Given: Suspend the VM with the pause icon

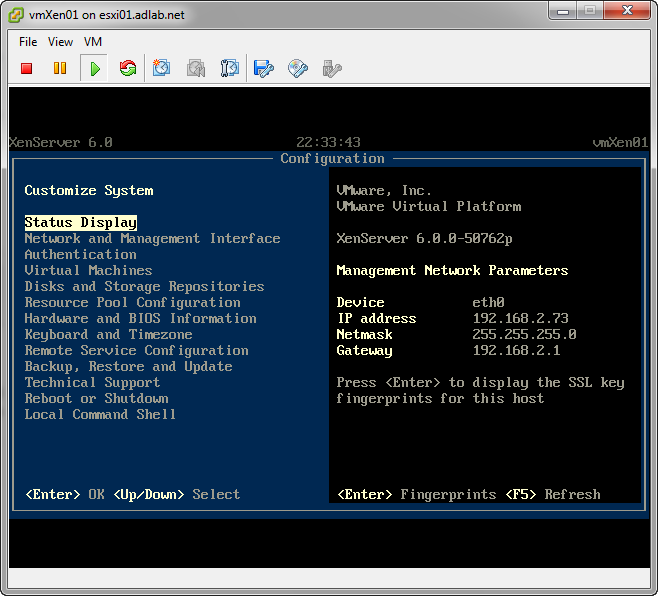Looking at the screenshot, I should (60, 68).
